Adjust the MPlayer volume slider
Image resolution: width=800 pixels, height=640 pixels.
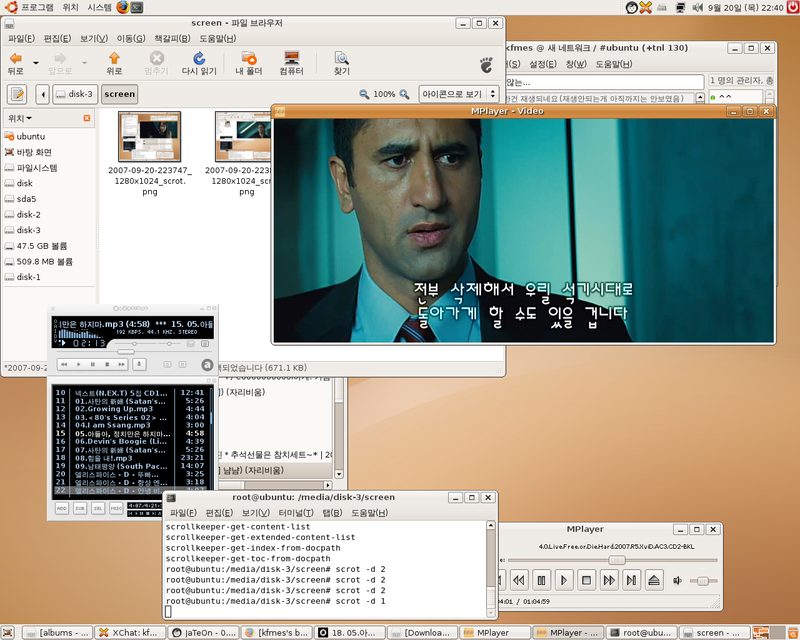pyautogui.click(x=703, y=581)
